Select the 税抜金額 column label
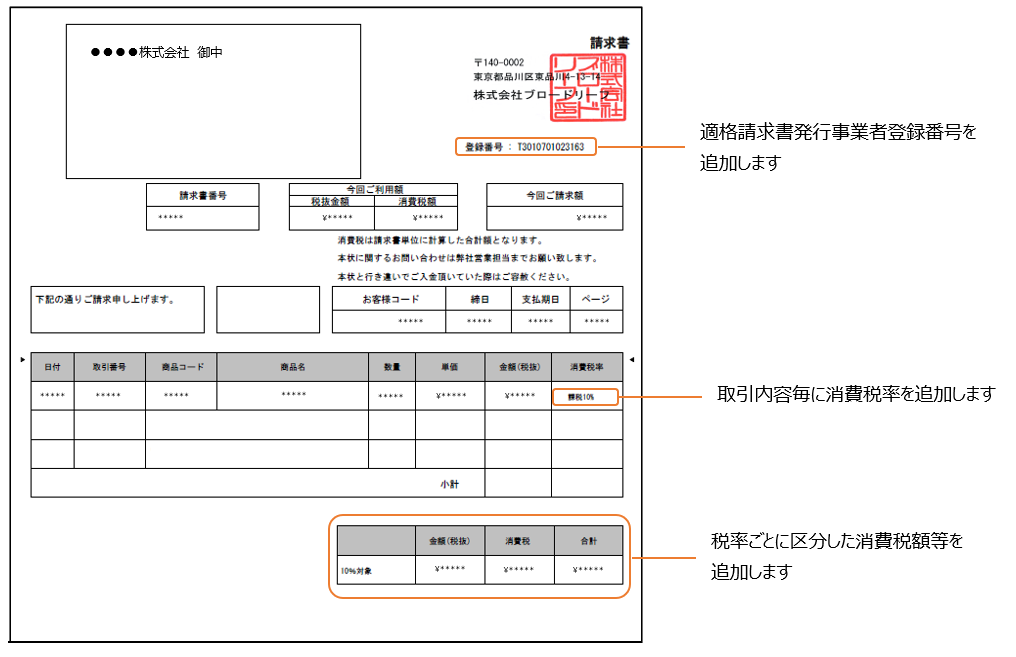 click(332, 201)
